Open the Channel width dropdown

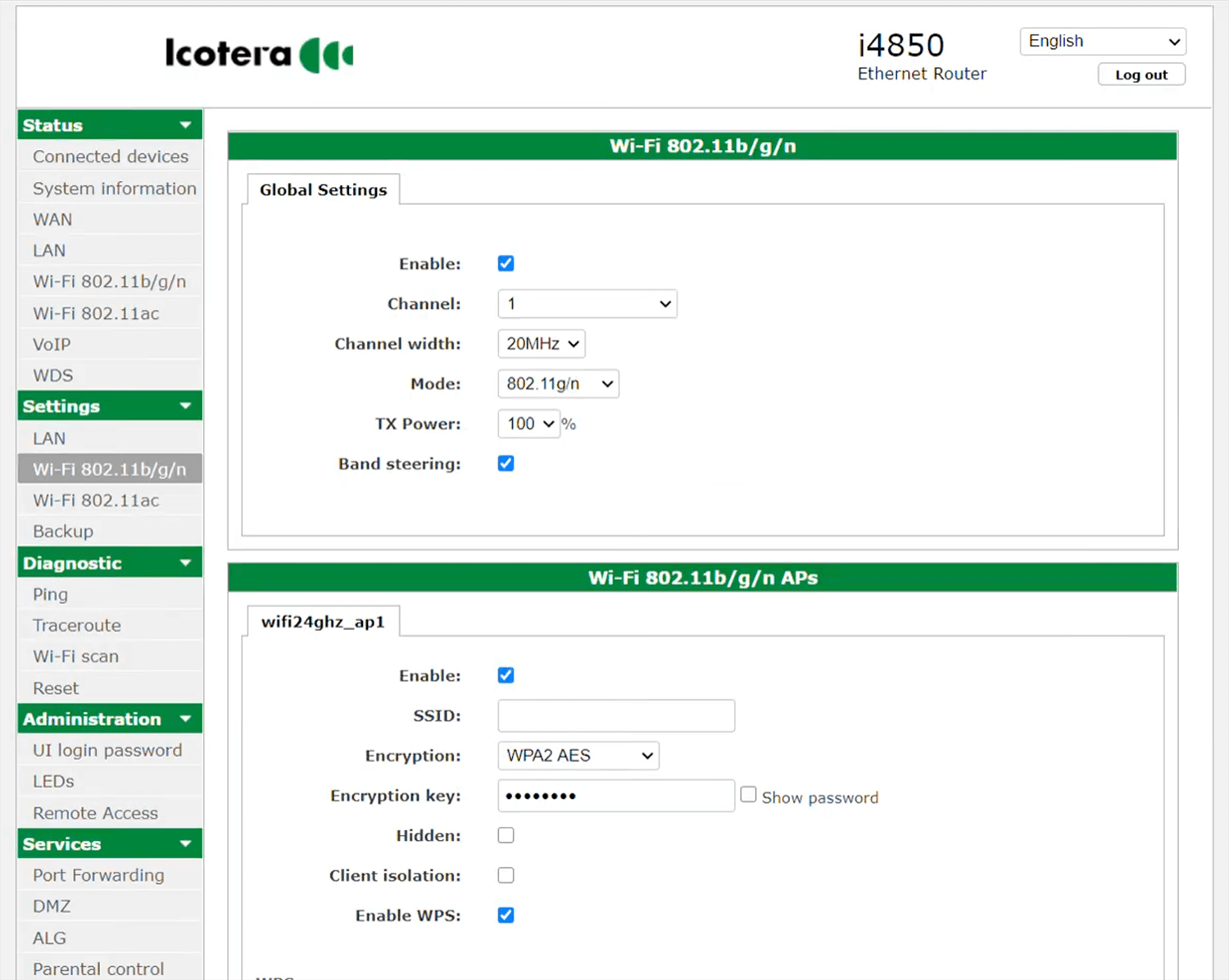(541, 344)
